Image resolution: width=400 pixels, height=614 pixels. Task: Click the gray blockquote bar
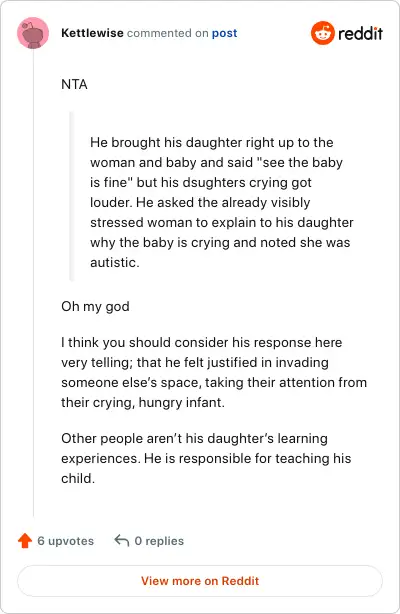tap(72, 196)
